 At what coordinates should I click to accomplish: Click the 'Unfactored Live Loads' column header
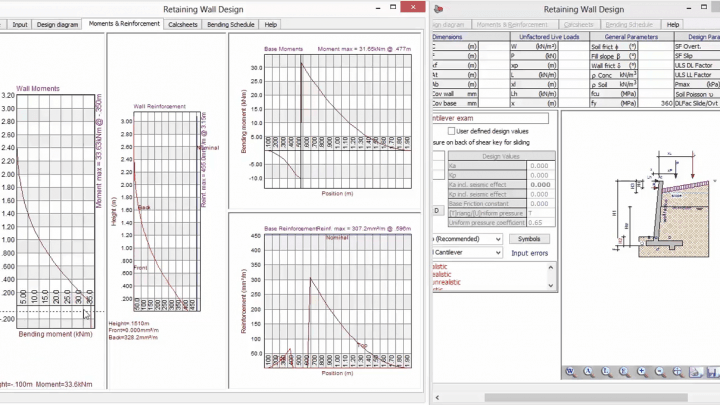pos(549,37)
